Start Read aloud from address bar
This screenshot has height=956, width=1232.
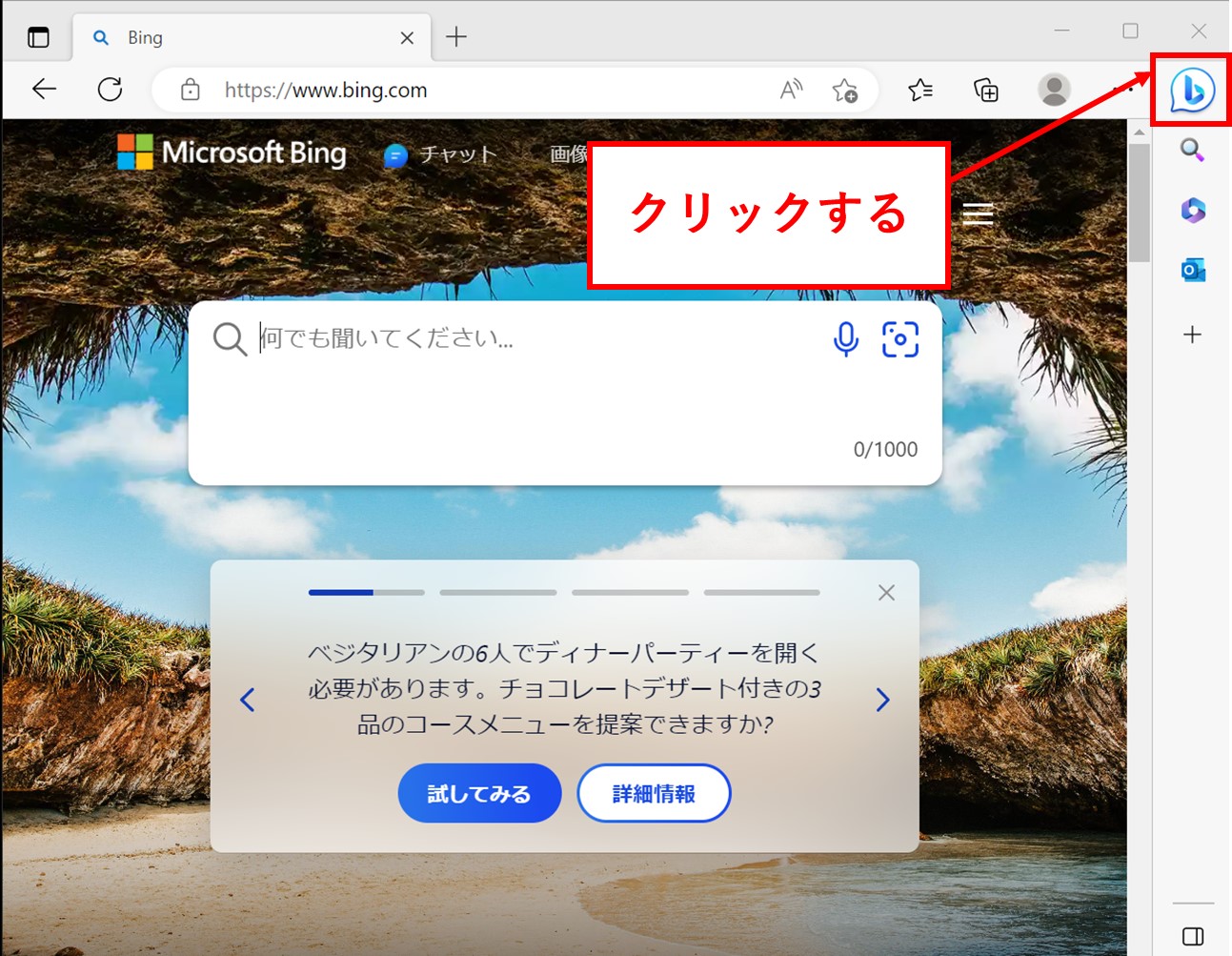click(791, 90)
